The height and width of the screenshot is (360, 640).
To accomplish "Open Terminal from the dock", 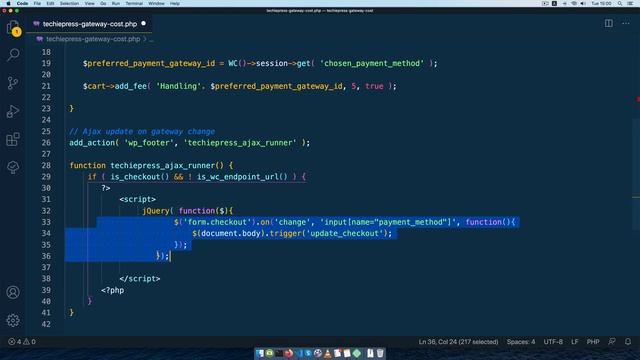I will point(279,353).
